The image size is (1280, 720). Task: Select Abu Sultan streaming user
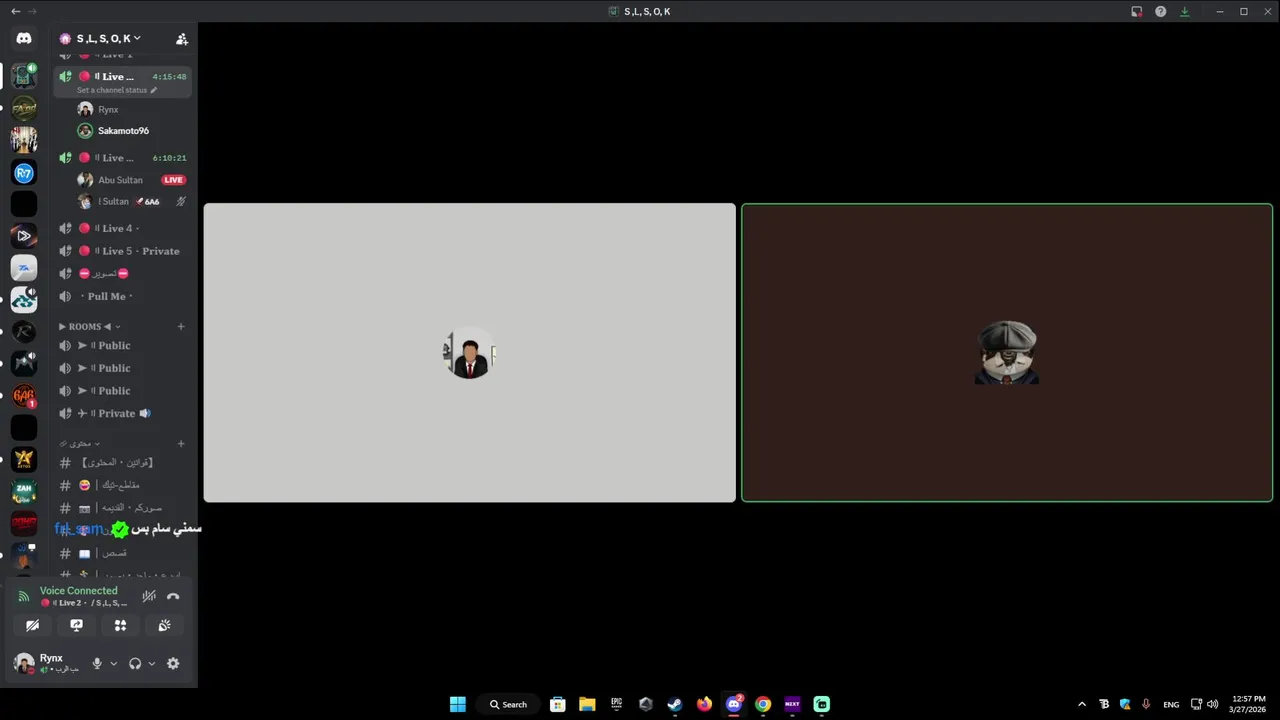120,180
